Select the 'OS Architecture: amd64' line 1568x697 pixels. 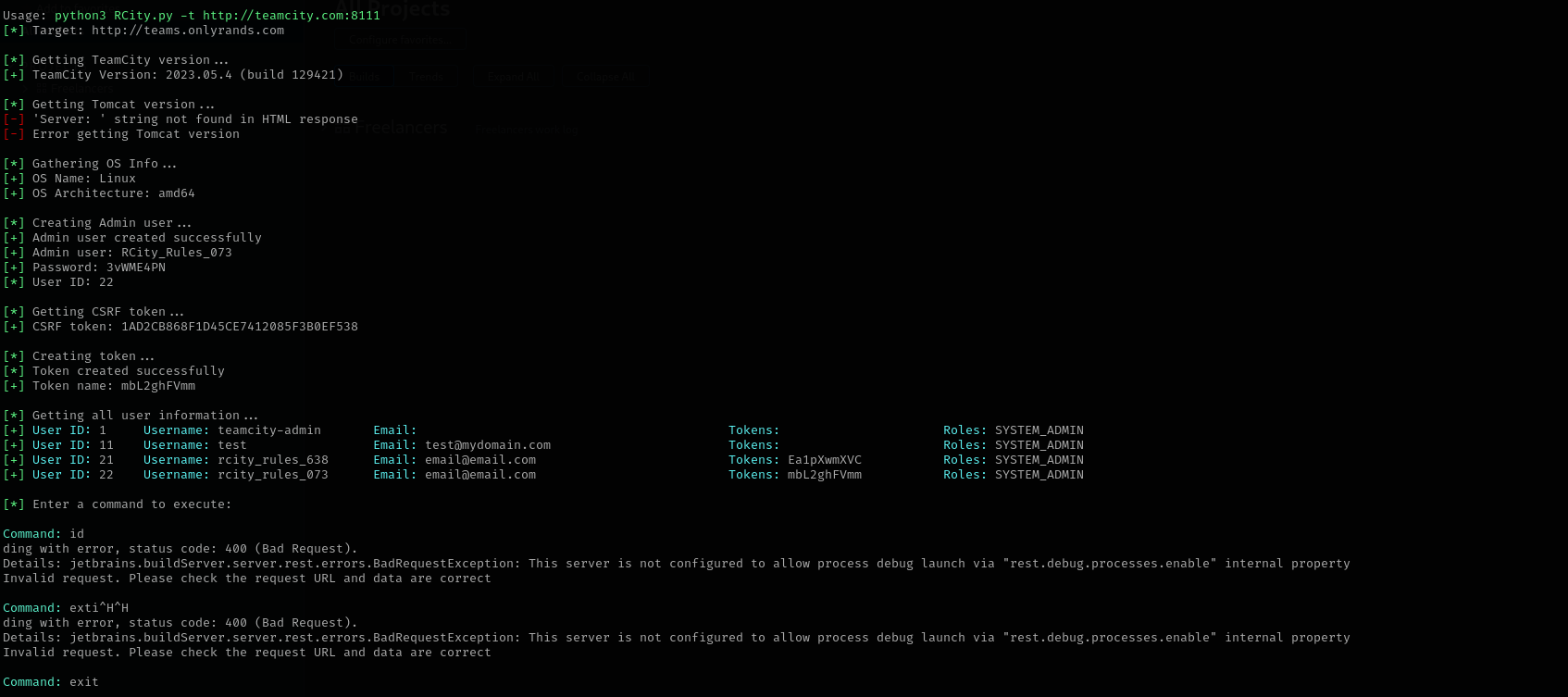click(99, 193)
